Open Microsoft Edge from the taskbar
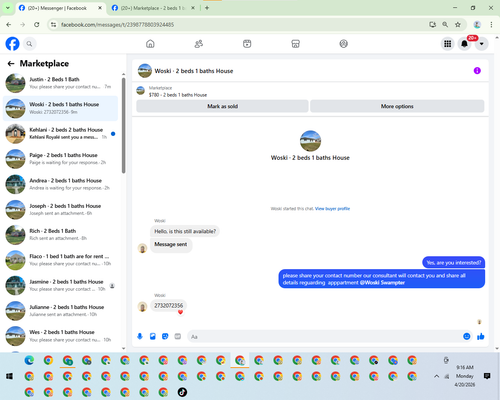Viewport: 500px width, 400px height. point(29,360)
